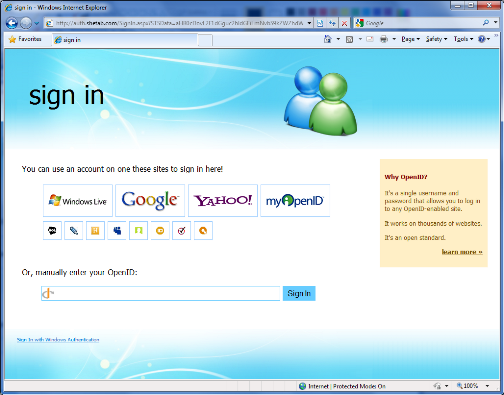Click the Internet zone globe icon
Viewport: 504px width, 395px height.
point(303,386)
